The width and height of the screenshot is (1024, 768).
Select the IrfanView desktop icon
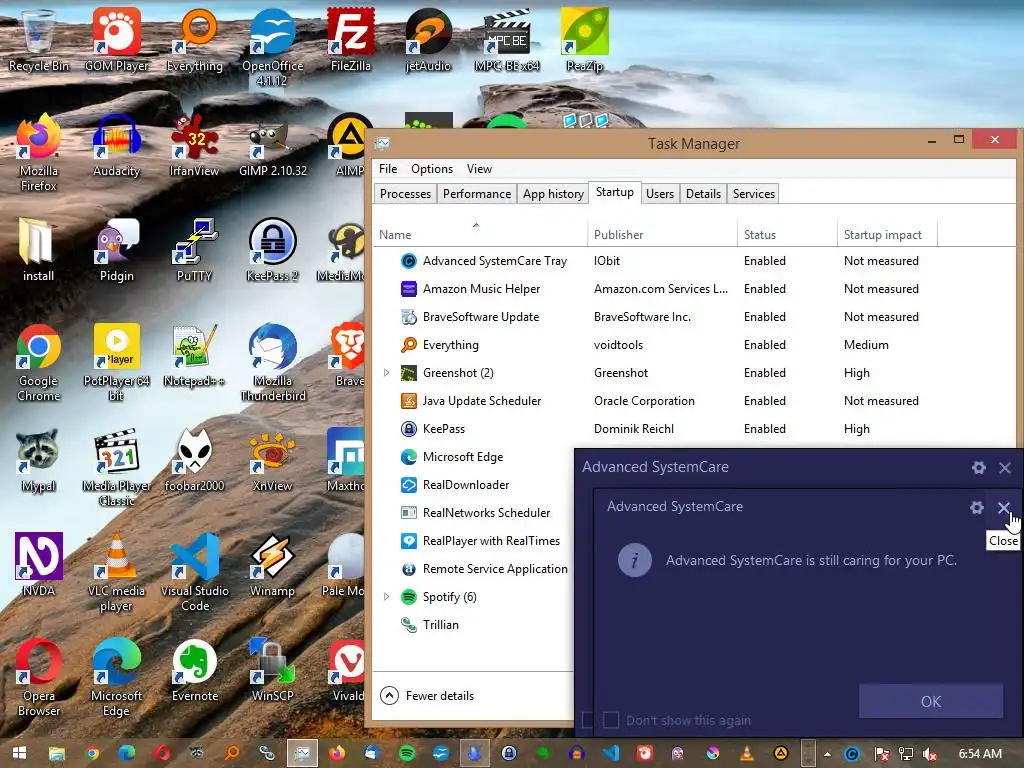coord(194,145)
